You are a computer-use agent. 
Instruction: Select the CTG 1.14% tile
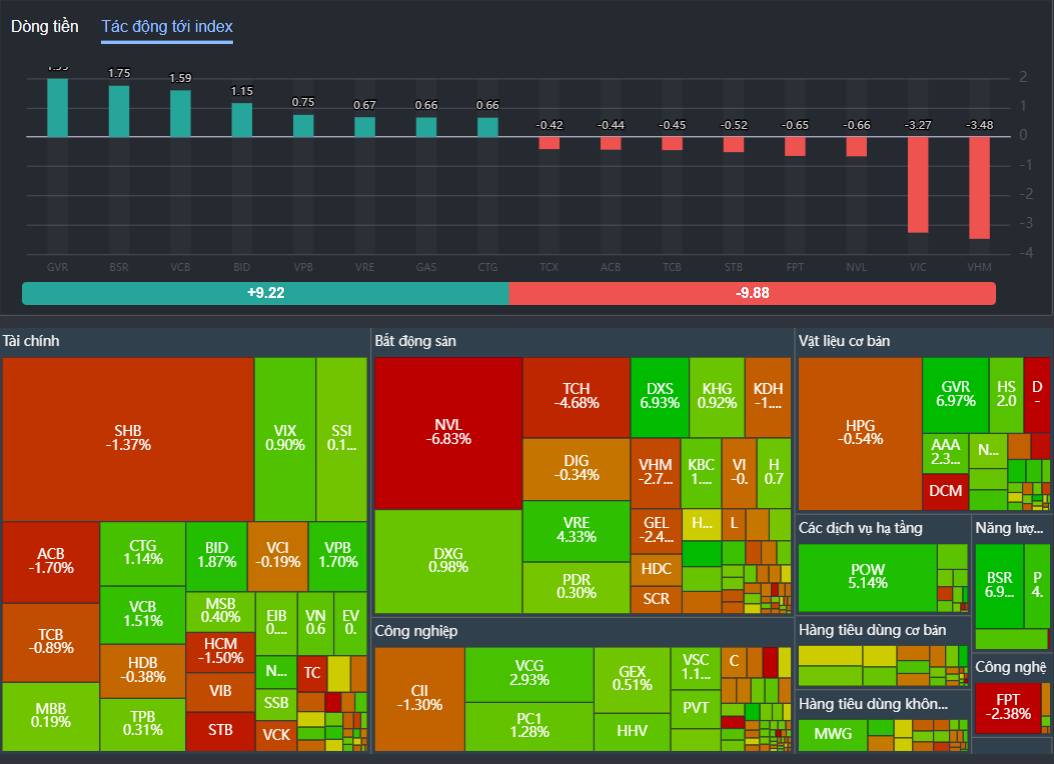point(143,554)
